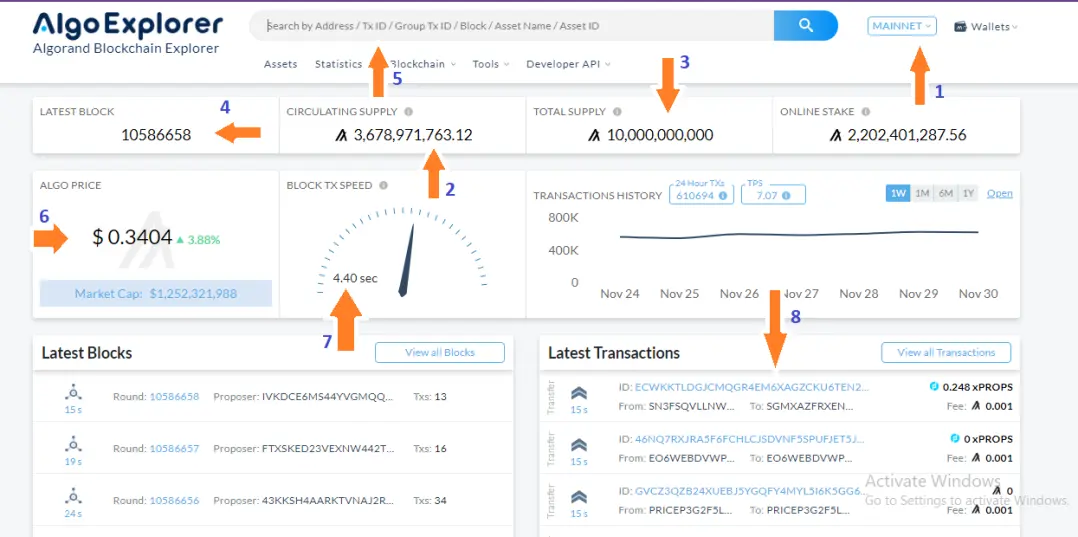Click xPROPS asset icon beside 0 xPROPS
This screenshot has height=537, width=1078.
(x=955, y=438)
